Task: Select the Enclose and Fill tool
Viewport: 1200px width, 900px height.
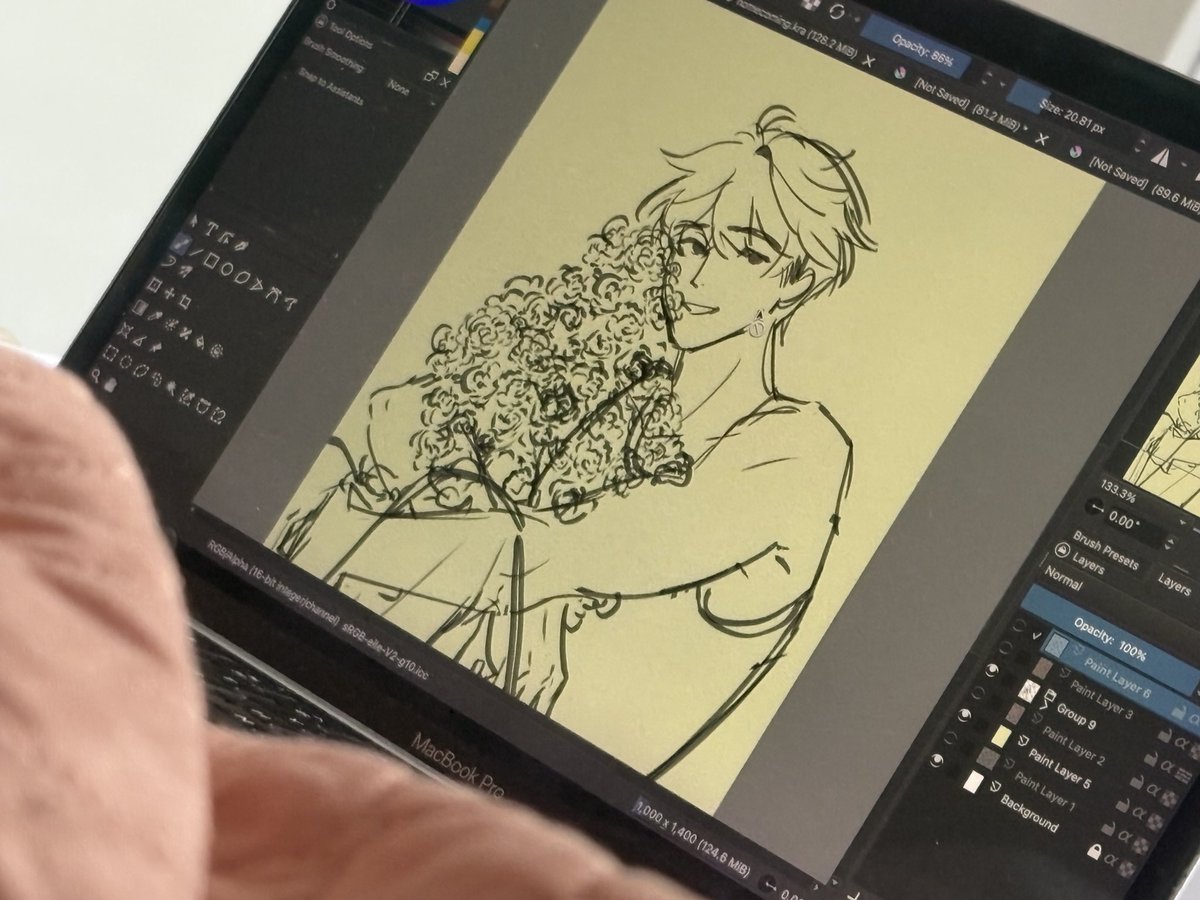Action: click(x=217, y=350)
